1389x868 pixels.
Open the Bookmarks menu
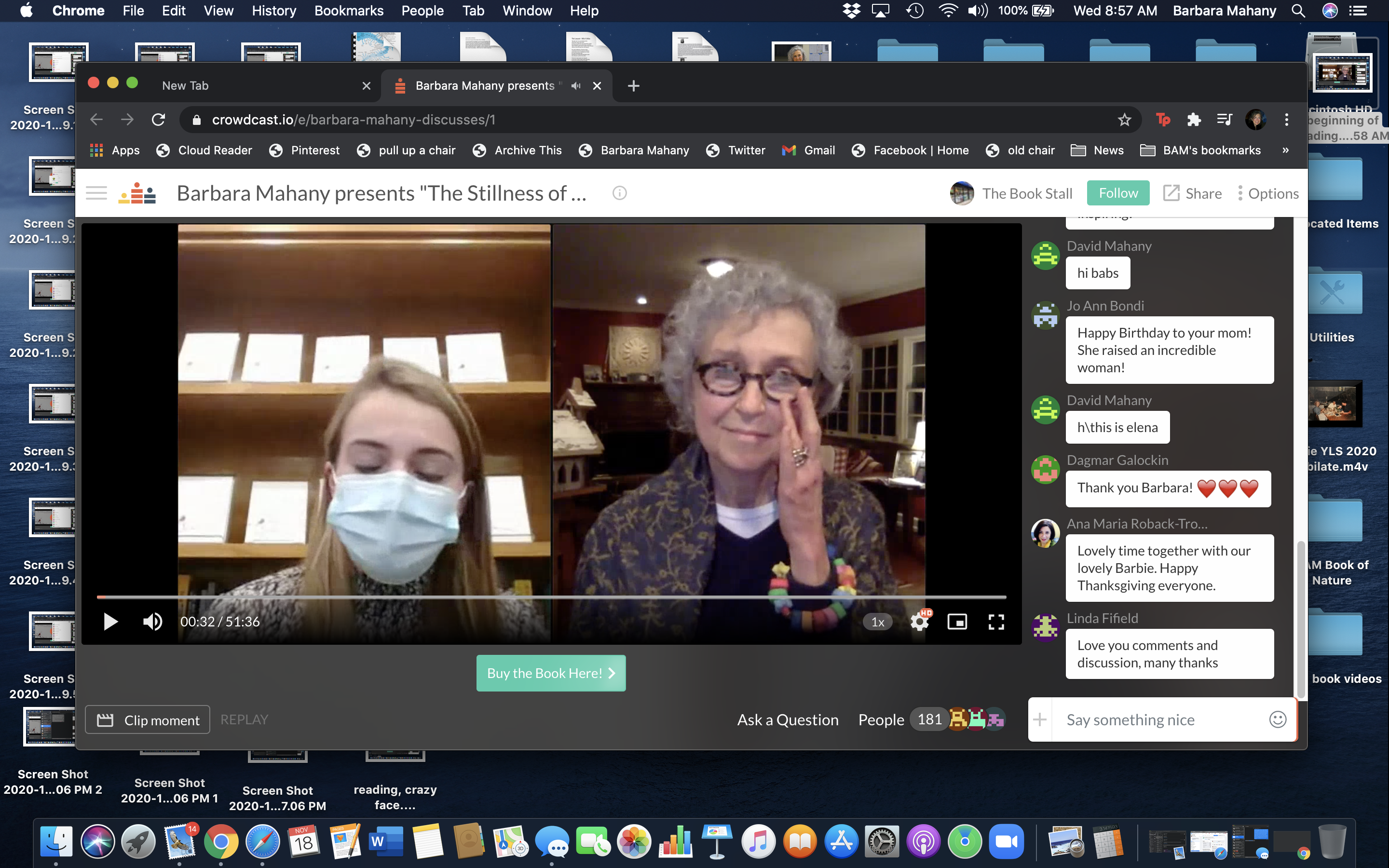[x=348, y=11]
